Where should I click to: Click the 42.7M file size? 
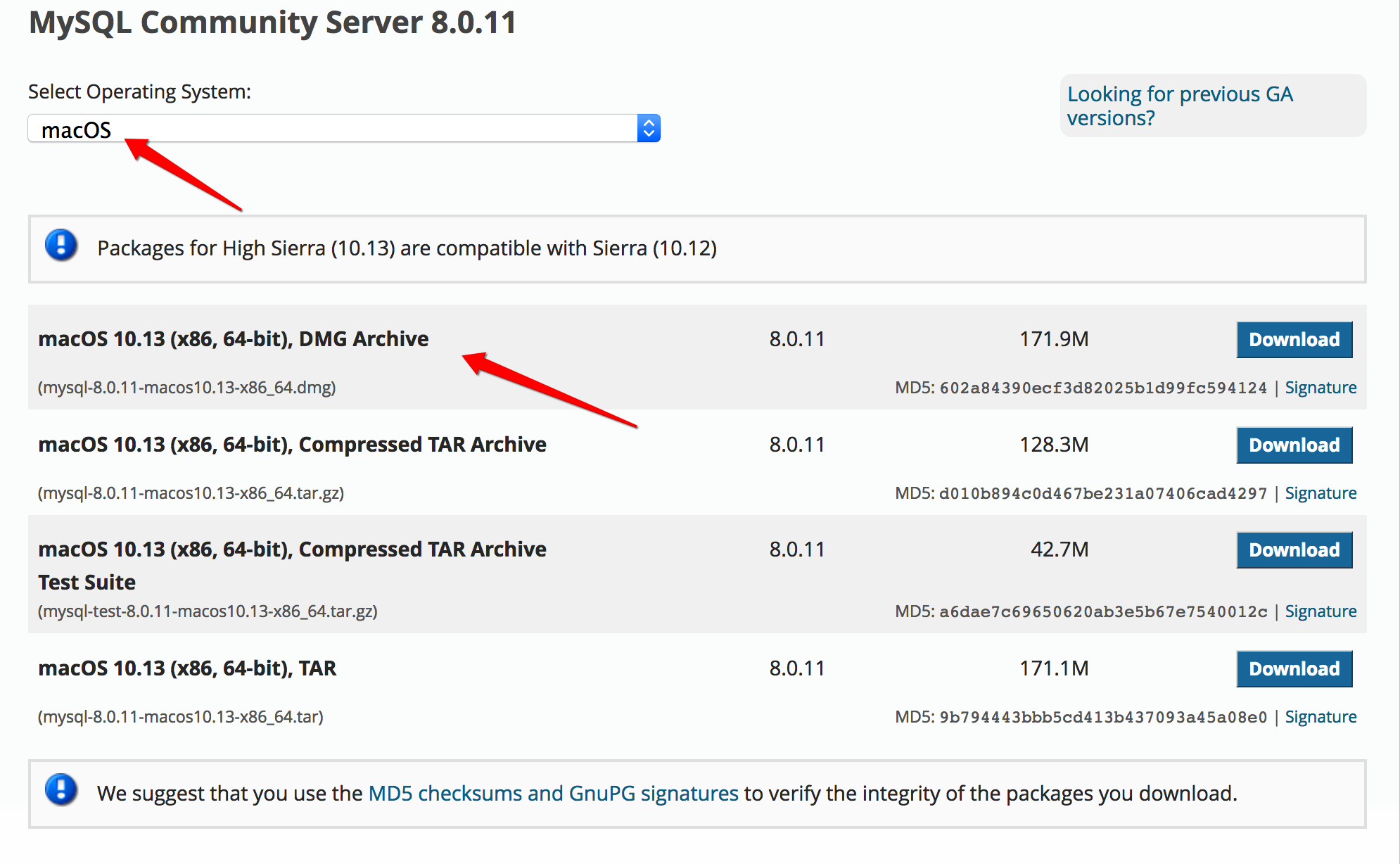point(1059,550)
